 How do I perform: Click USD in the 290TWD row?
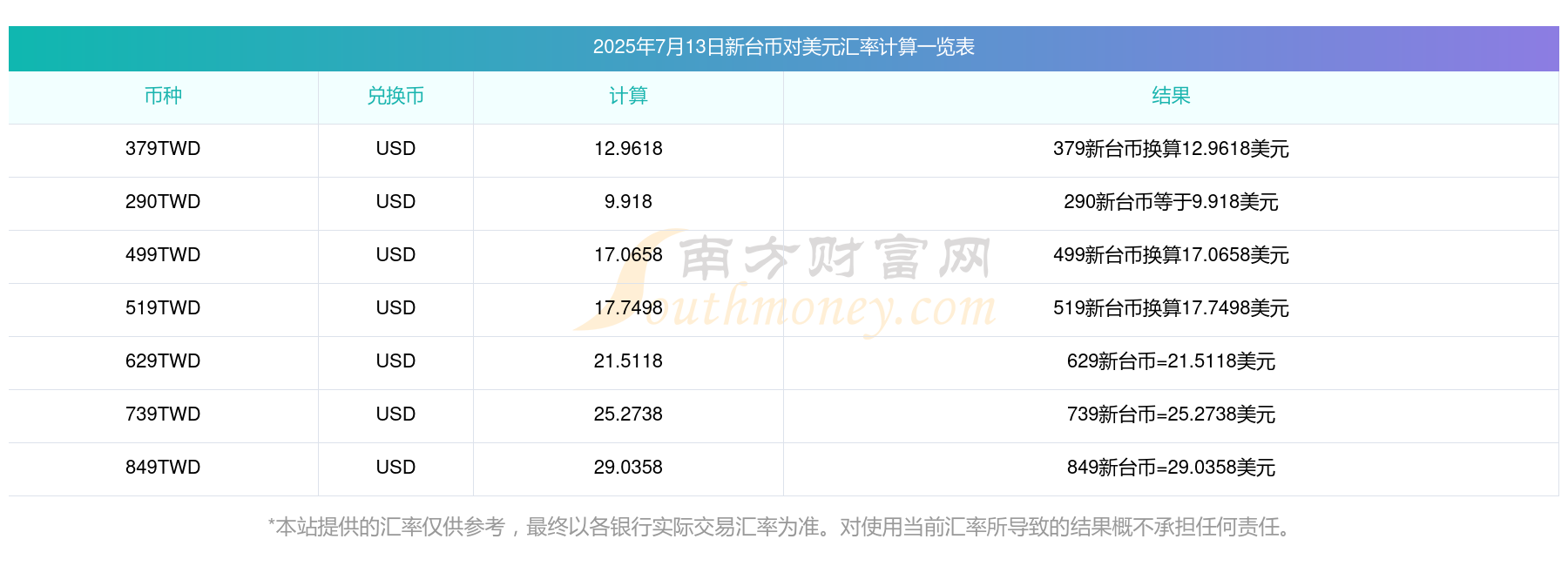click(395, 202)
